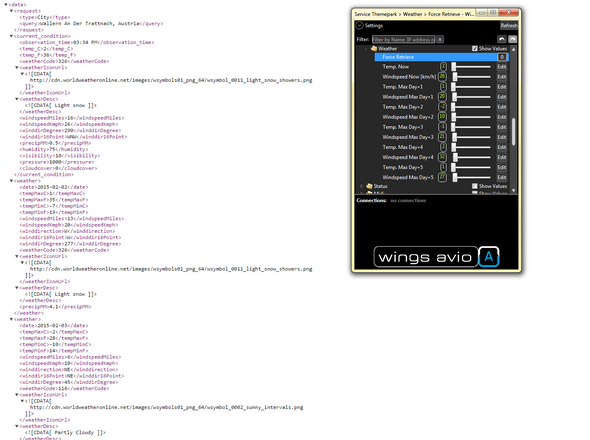Click the wings avio A logo icon
This screenshot has width=590, height=440.
(489, 257)
